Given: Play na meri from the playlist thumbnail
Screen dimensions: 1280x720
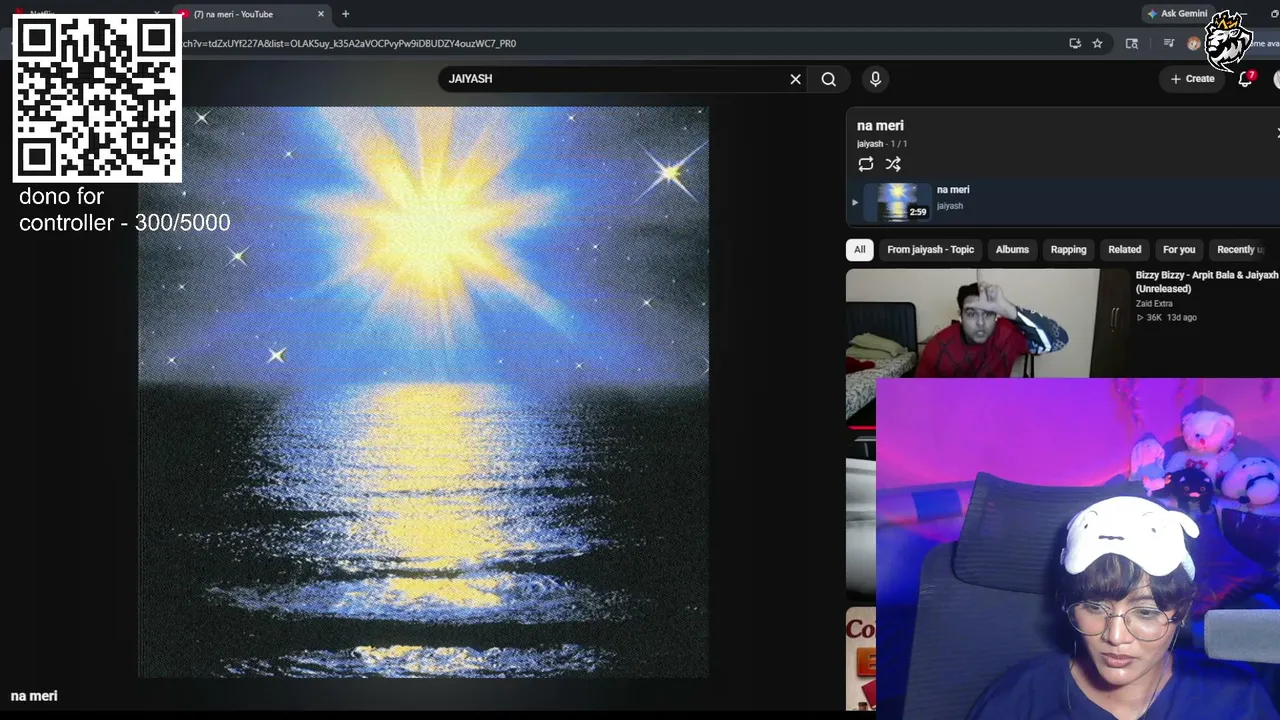Looking at the screenshot, I should click(897, 202).
